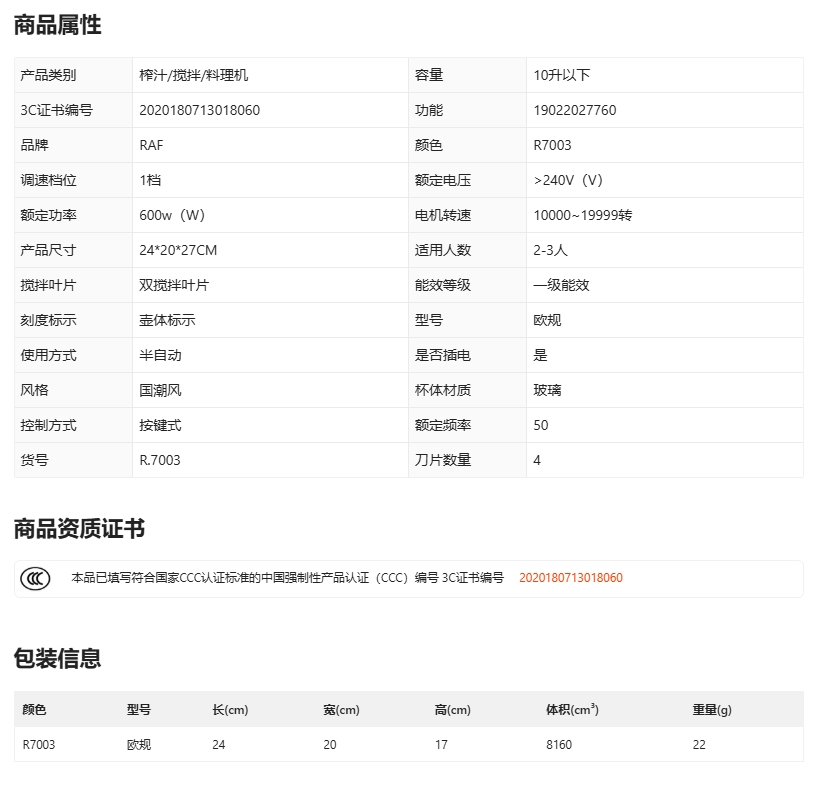Click the 重量(g) column header
This screenshot has height=792, width=826.
712,710
